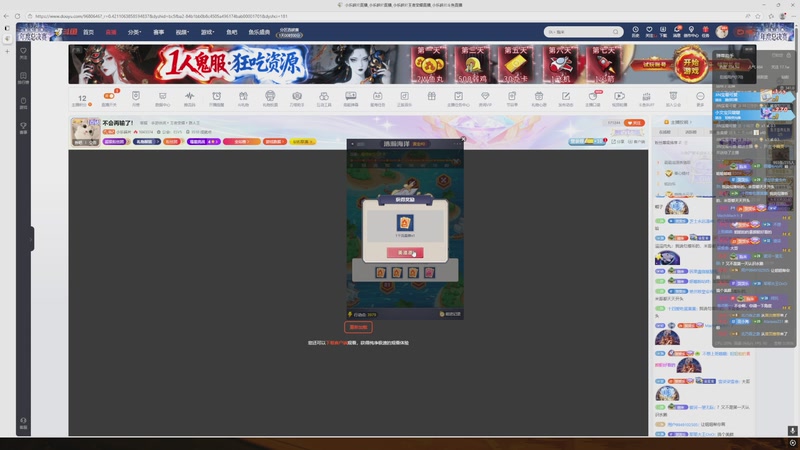This screenshot has height=450, width=800.
Task: Open the streamer task center icon
Action: (x=458, y=98)
